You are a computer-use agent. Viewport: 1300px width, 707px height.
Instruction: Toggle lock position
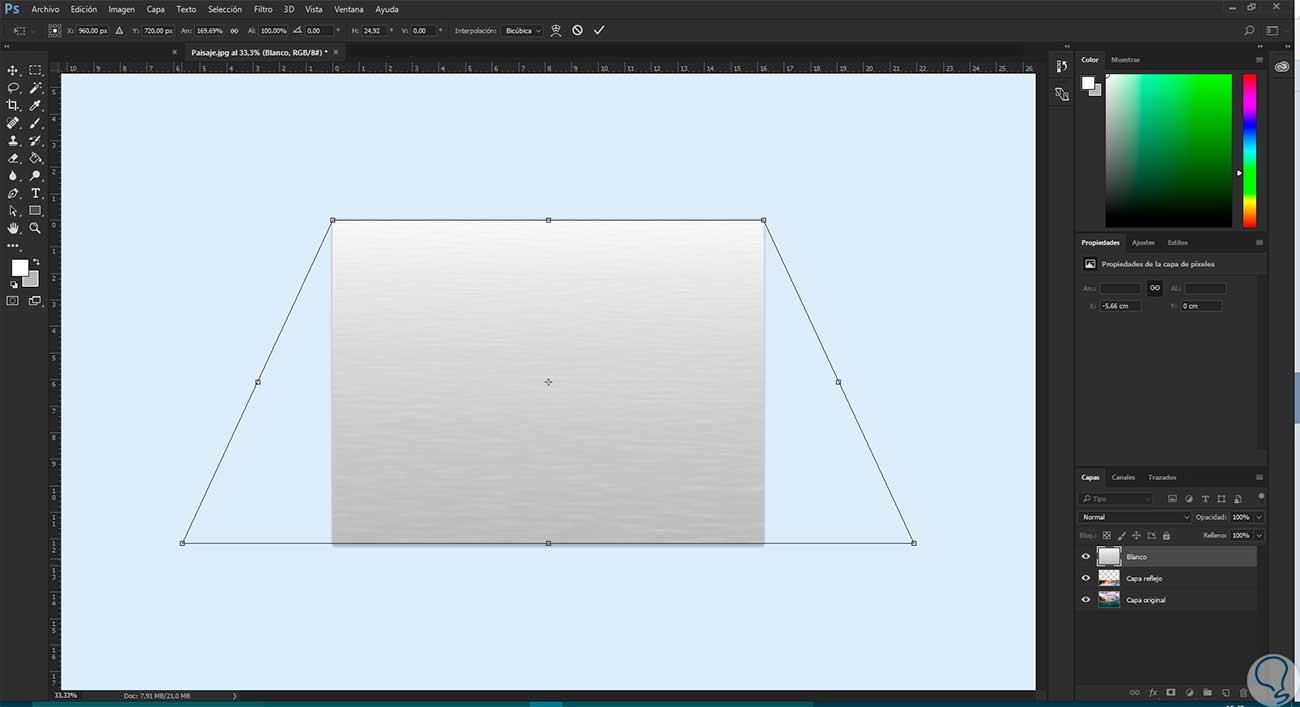point(1136,535)
